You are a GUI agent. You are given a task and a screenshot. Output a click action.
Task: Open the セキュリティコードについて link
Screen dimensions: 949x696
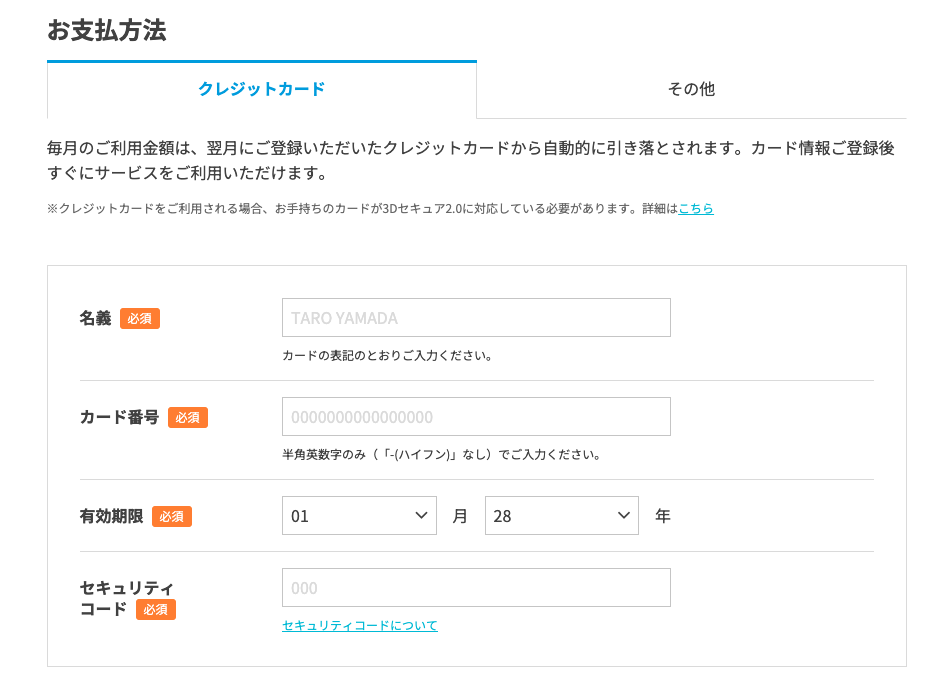coord(360,626)
